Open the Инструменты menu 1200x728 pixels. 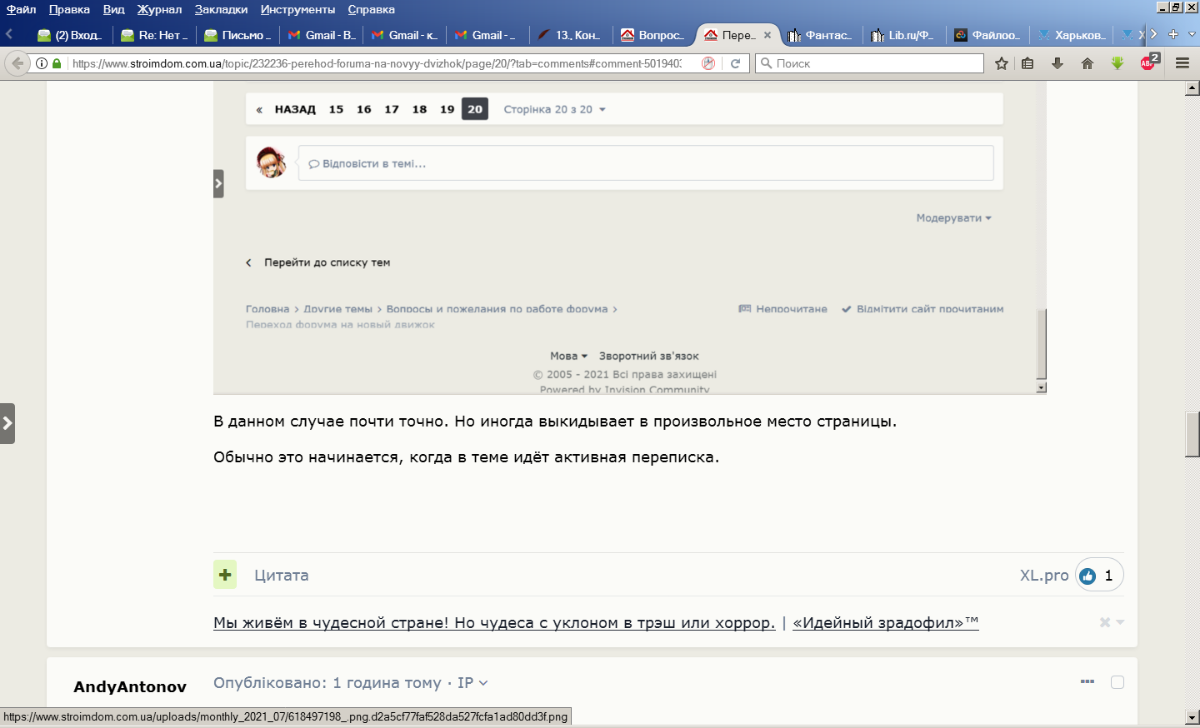(297, 9)
